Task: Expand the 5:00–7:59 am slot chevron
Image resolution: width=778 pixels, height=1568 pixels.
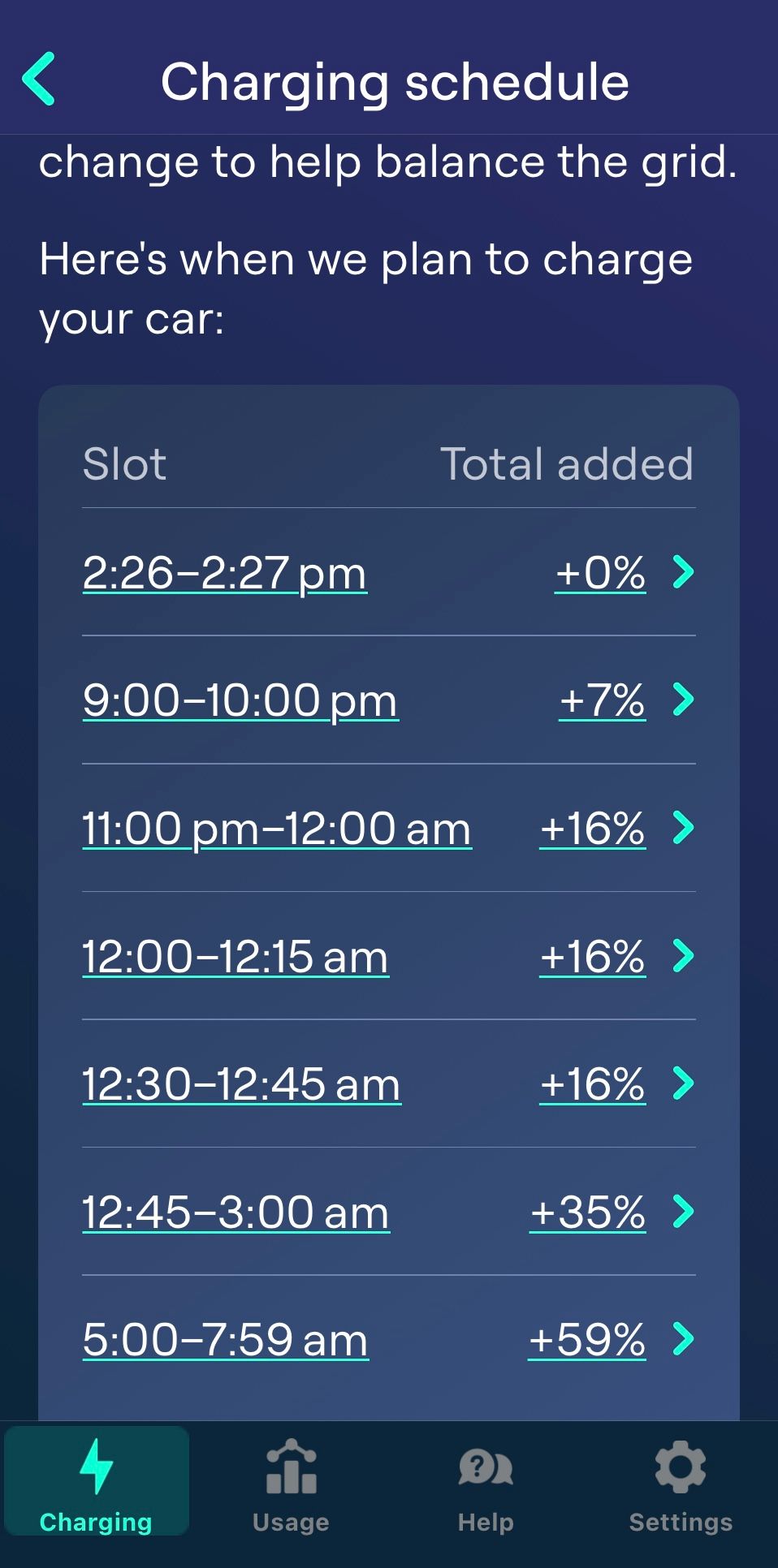Action: point(684,1339)
